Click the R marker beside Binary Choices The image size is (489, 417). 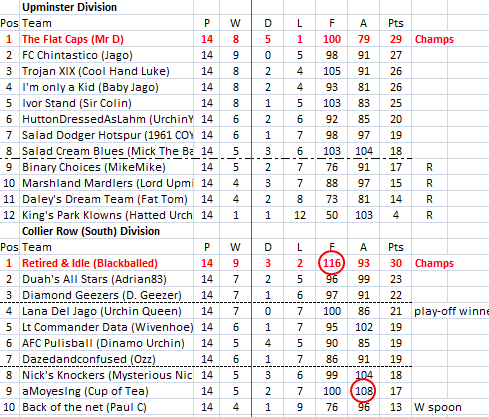(429, 167)
